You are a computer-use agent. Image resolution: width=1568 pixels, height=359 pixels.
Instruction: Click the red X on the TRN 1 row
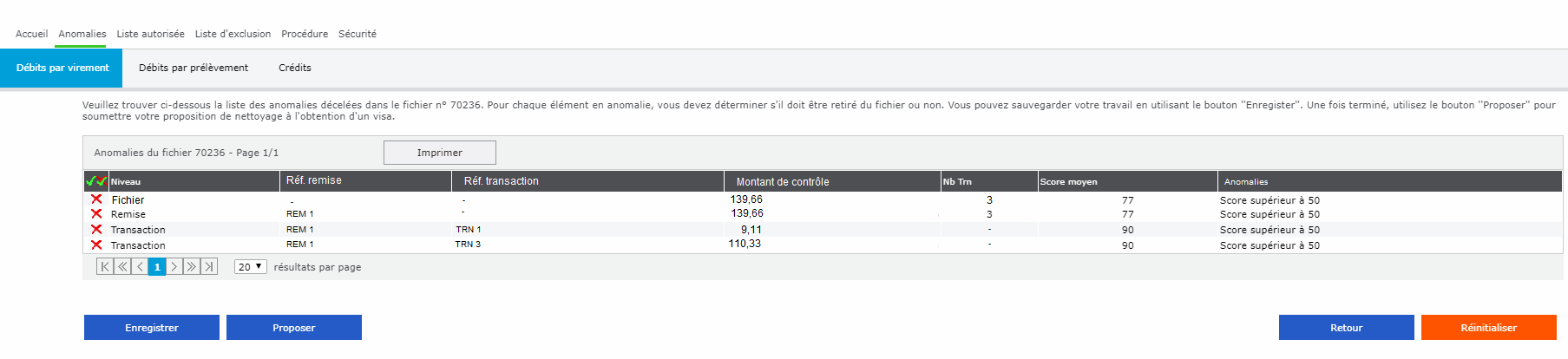(96, 229)
